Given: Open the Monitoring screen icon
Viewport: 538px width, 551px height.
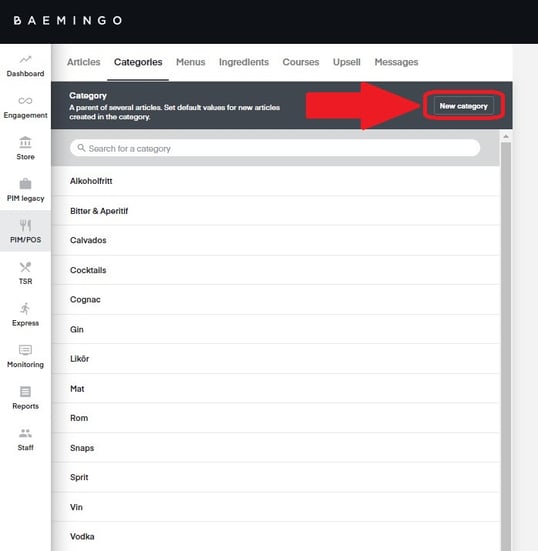Looking at the screenshot, I should [25, 350].
